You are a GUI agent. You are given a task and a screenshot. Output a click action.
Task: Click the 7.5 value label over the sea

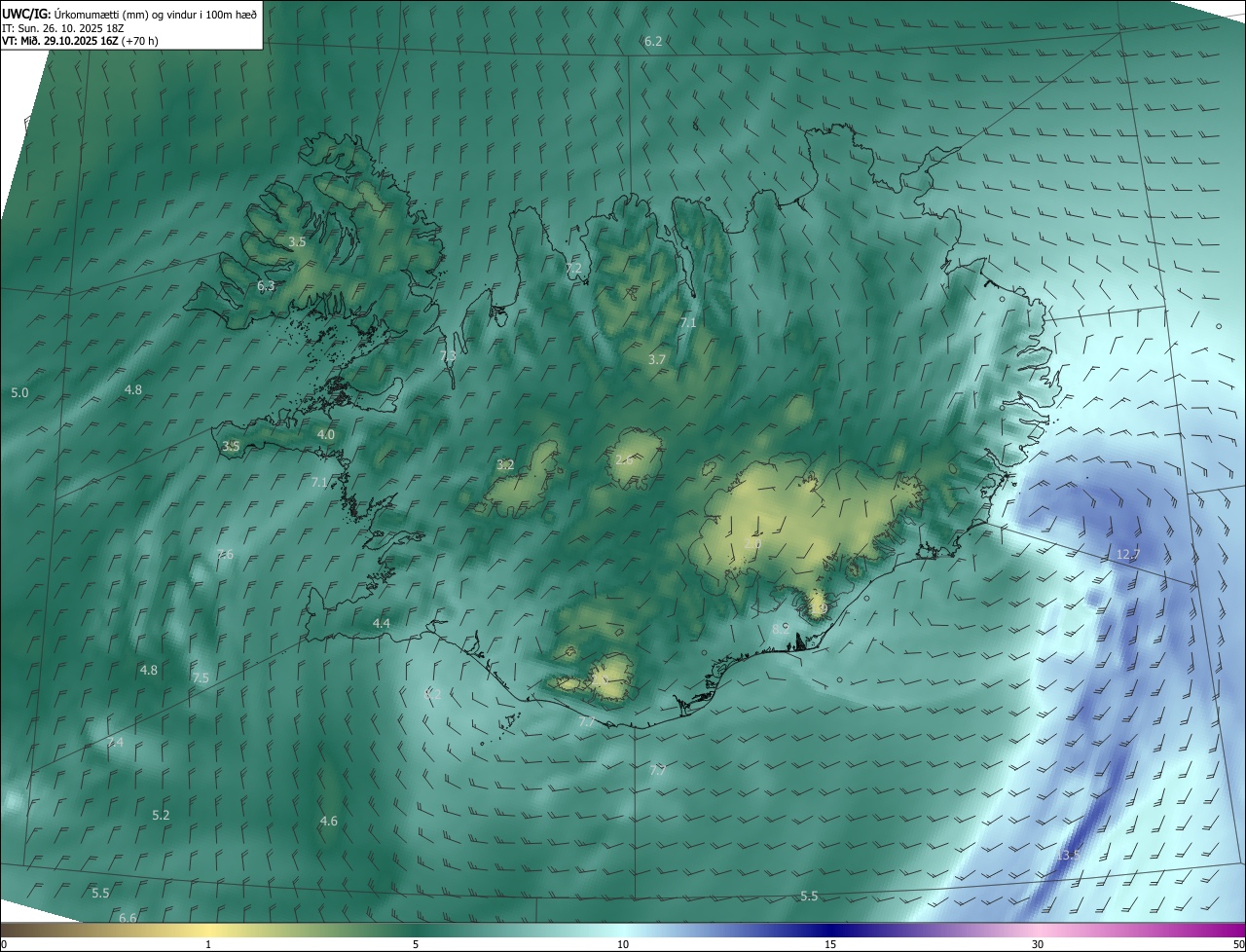(x=201, y=678)
